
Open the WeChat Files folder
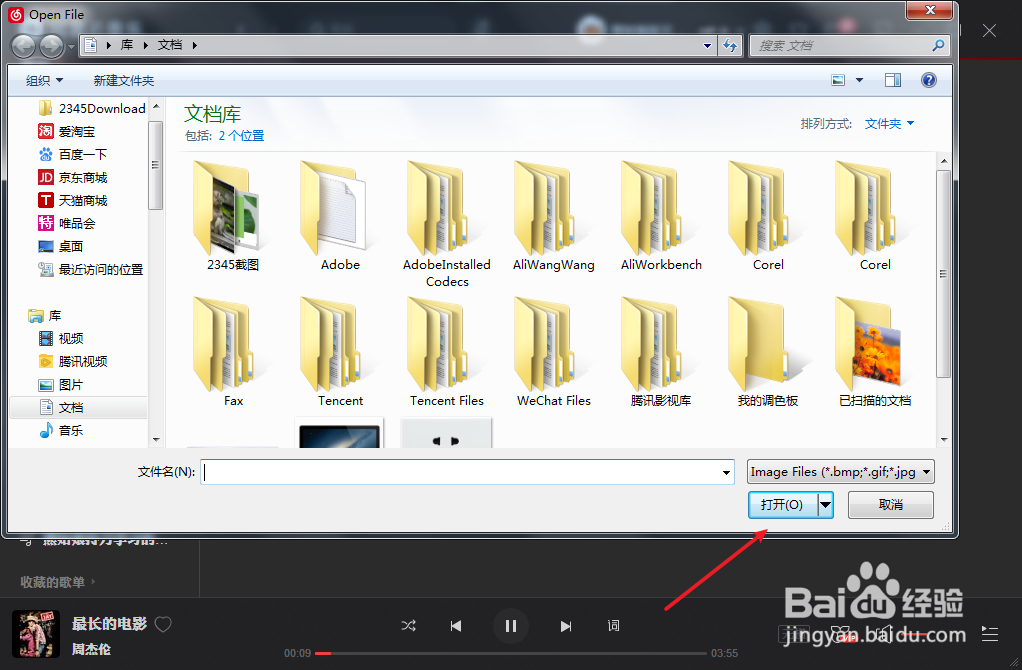pyautogui.click(x=553, y=352)
